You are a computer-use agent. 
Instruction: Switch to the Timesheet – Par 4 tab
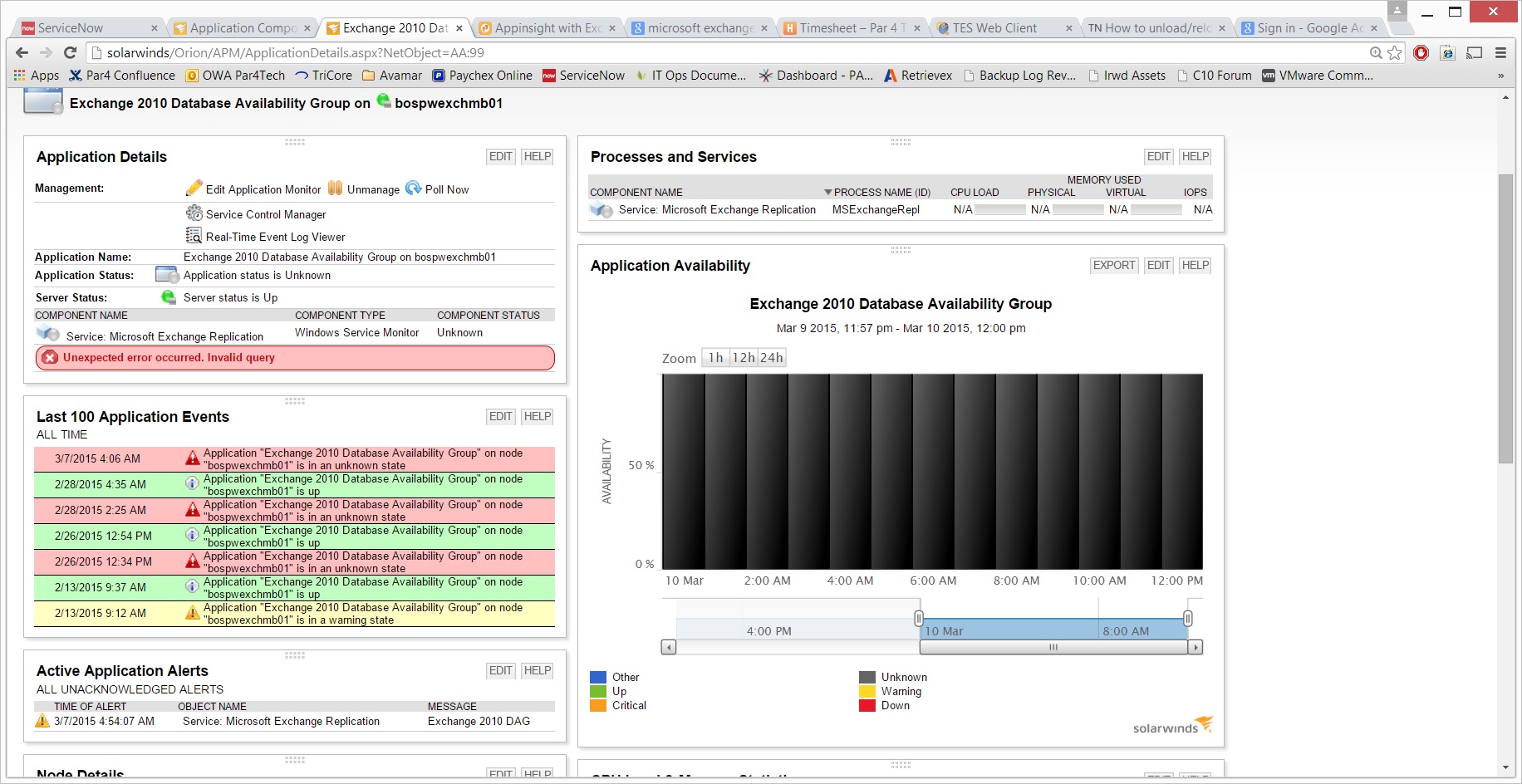coord(851,28)
